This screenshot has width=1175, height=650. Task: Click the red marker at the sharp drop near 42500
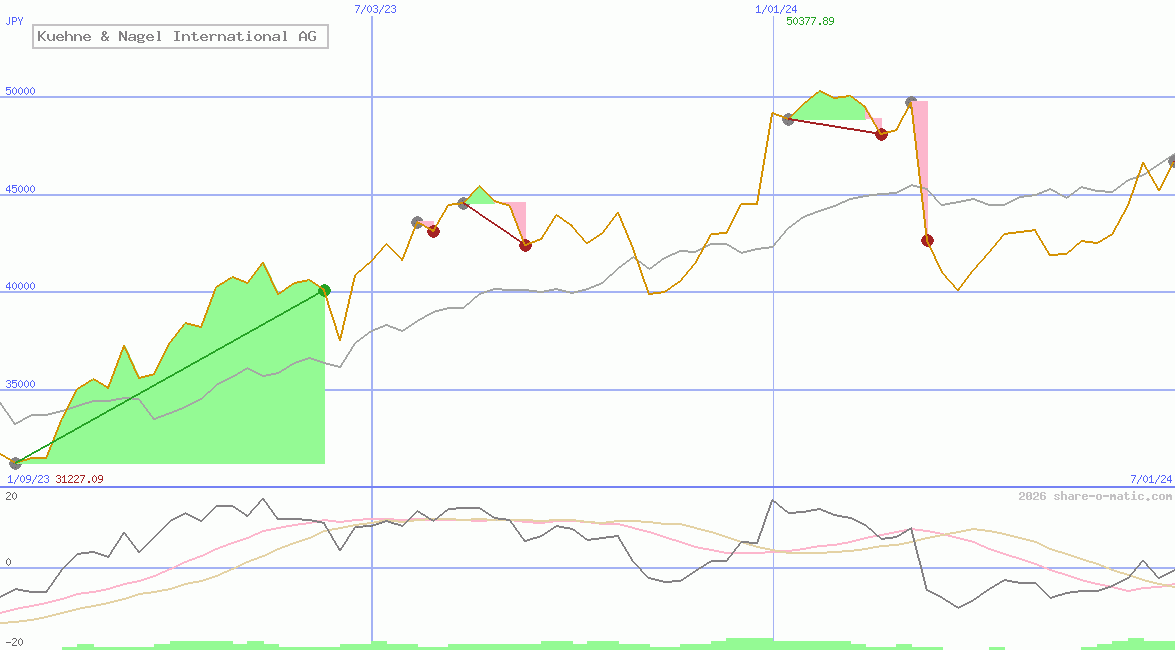(927, 240)
